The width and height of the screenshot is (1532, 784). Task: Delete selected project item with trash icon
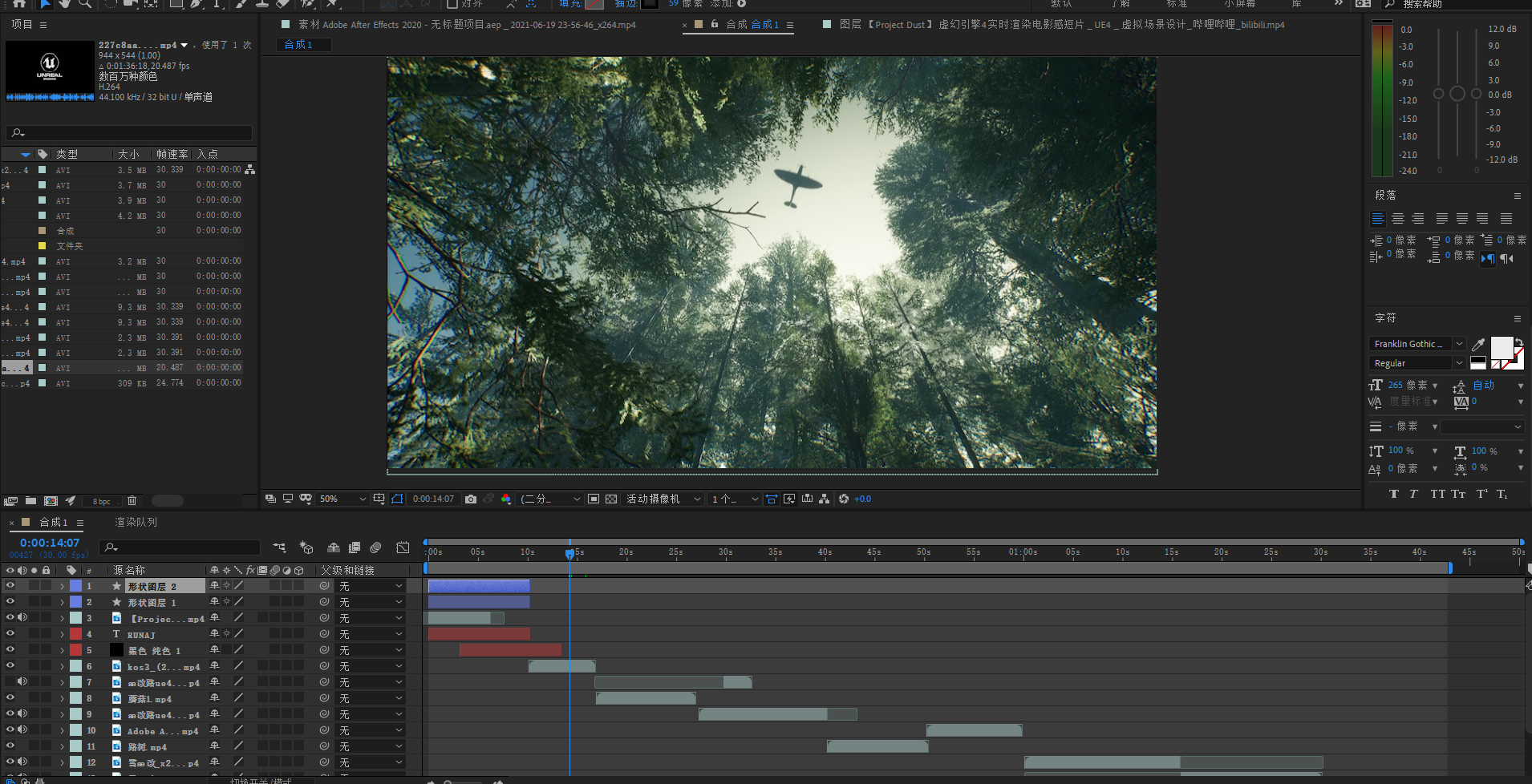[132, 501]
